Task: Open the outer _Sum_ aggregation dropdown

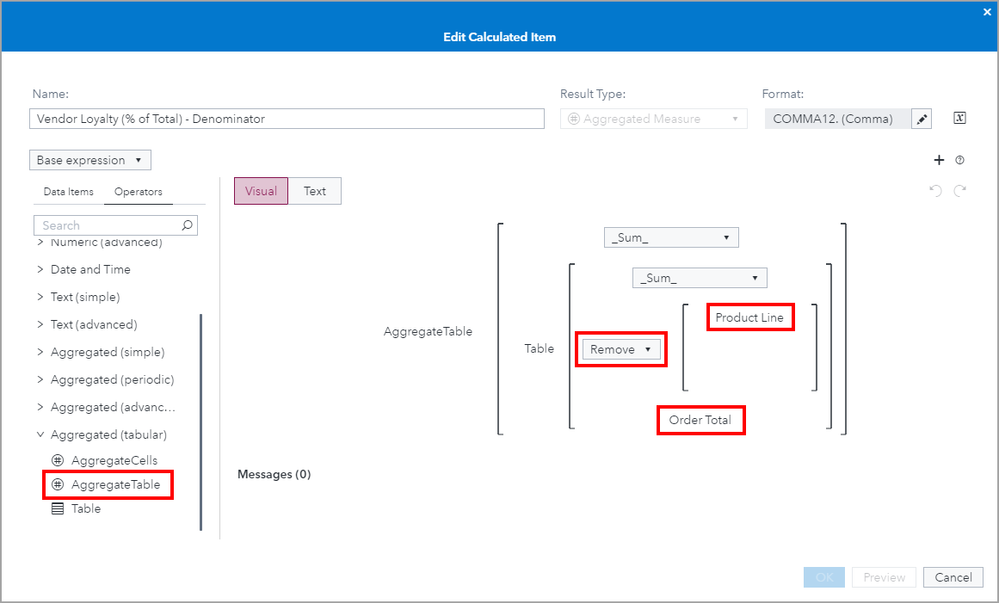Action: click(x=671, y=237)
